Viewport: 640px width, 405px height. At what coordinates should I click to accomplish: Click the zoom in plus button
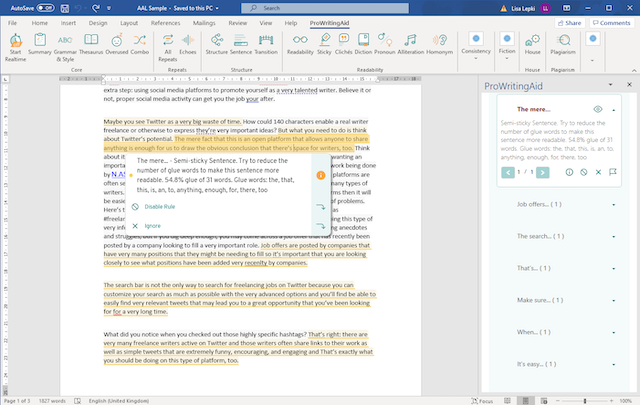tap(611, 401)
